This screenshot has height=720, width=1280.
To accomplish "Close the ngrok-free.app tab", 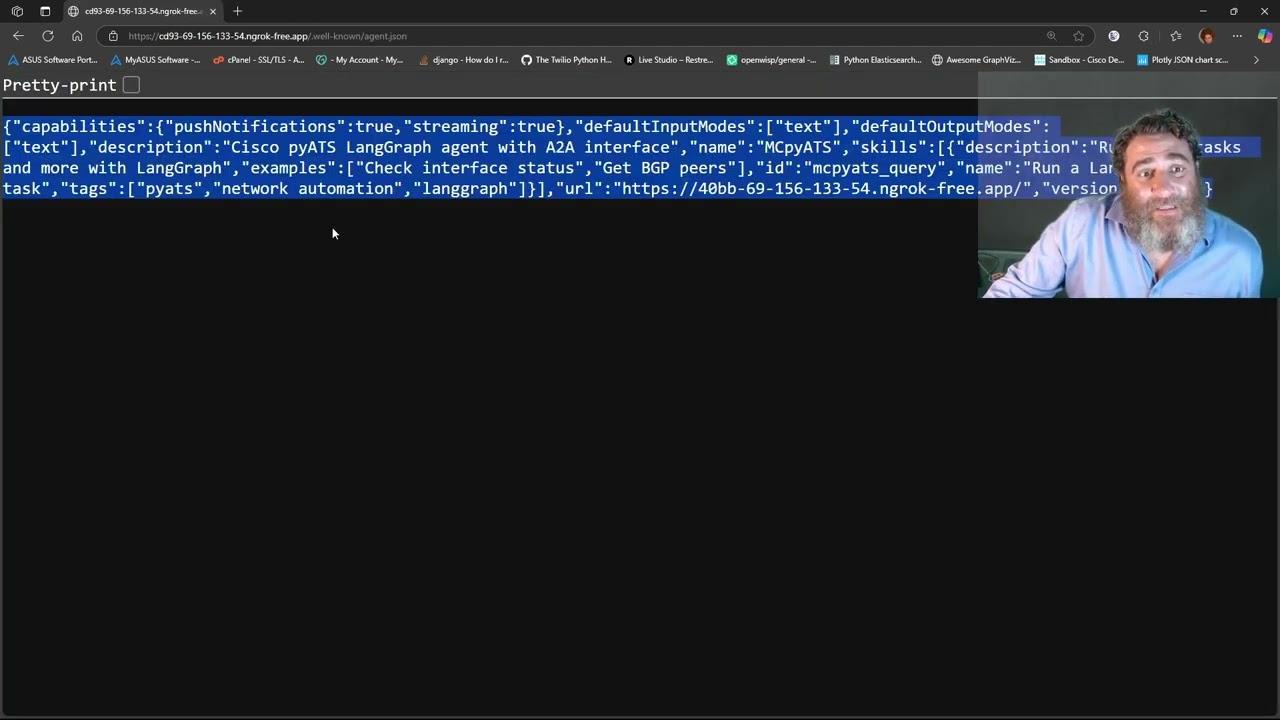I will pos(212,11).
